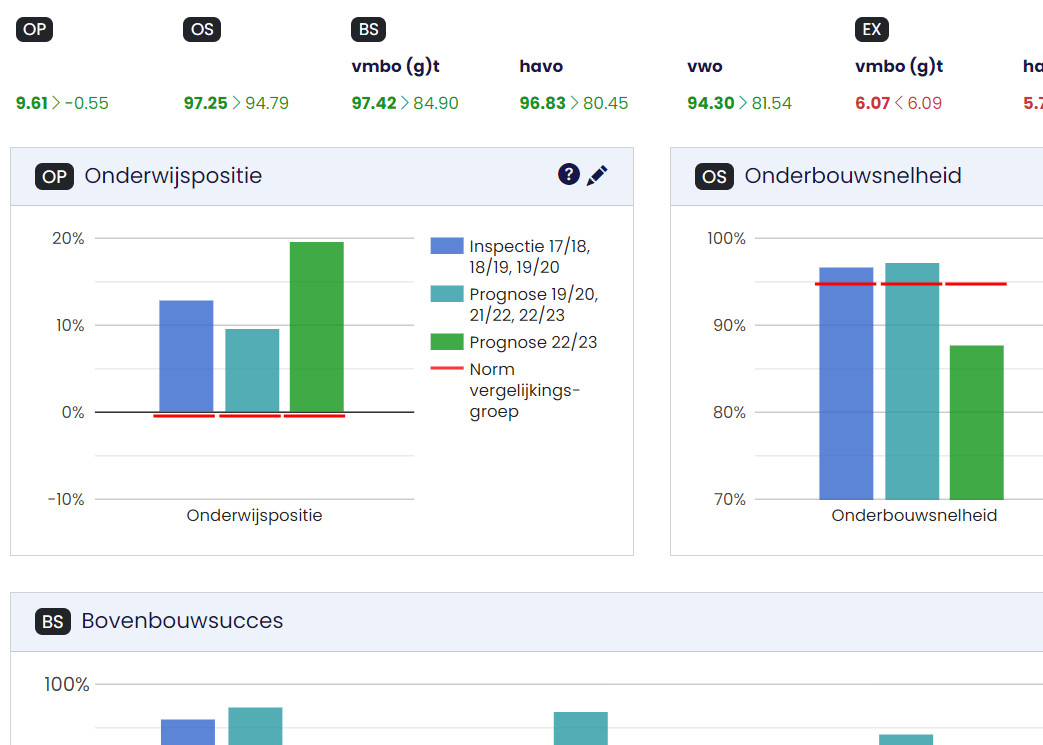The height and width of the screenshot is (745, 1043).
Task: Click the Onderbouwsnelheid panel title
Action: pos(853,176)
